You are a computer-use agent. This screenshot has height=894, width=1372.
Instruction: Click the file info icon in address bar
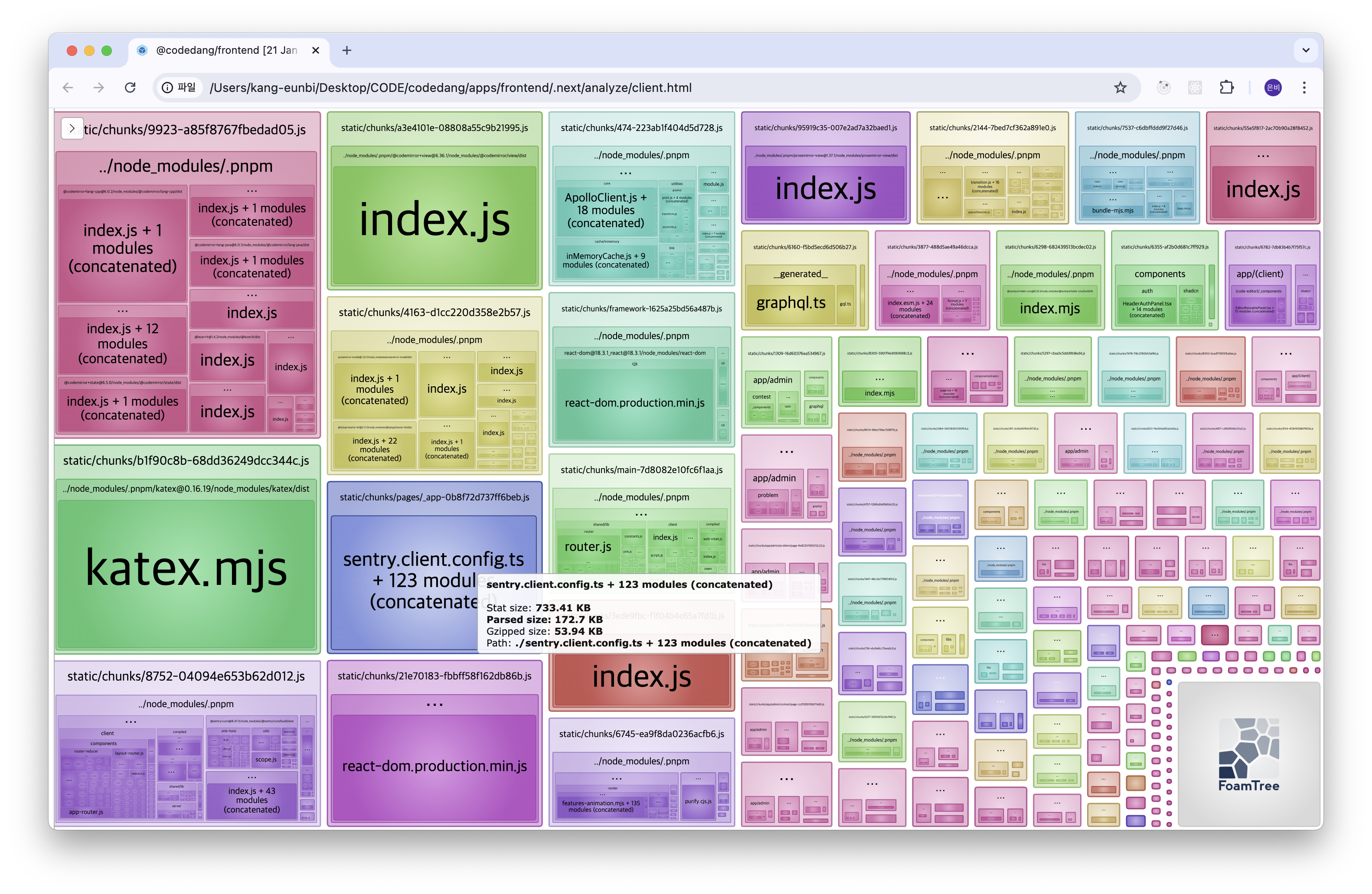point(167,88)
